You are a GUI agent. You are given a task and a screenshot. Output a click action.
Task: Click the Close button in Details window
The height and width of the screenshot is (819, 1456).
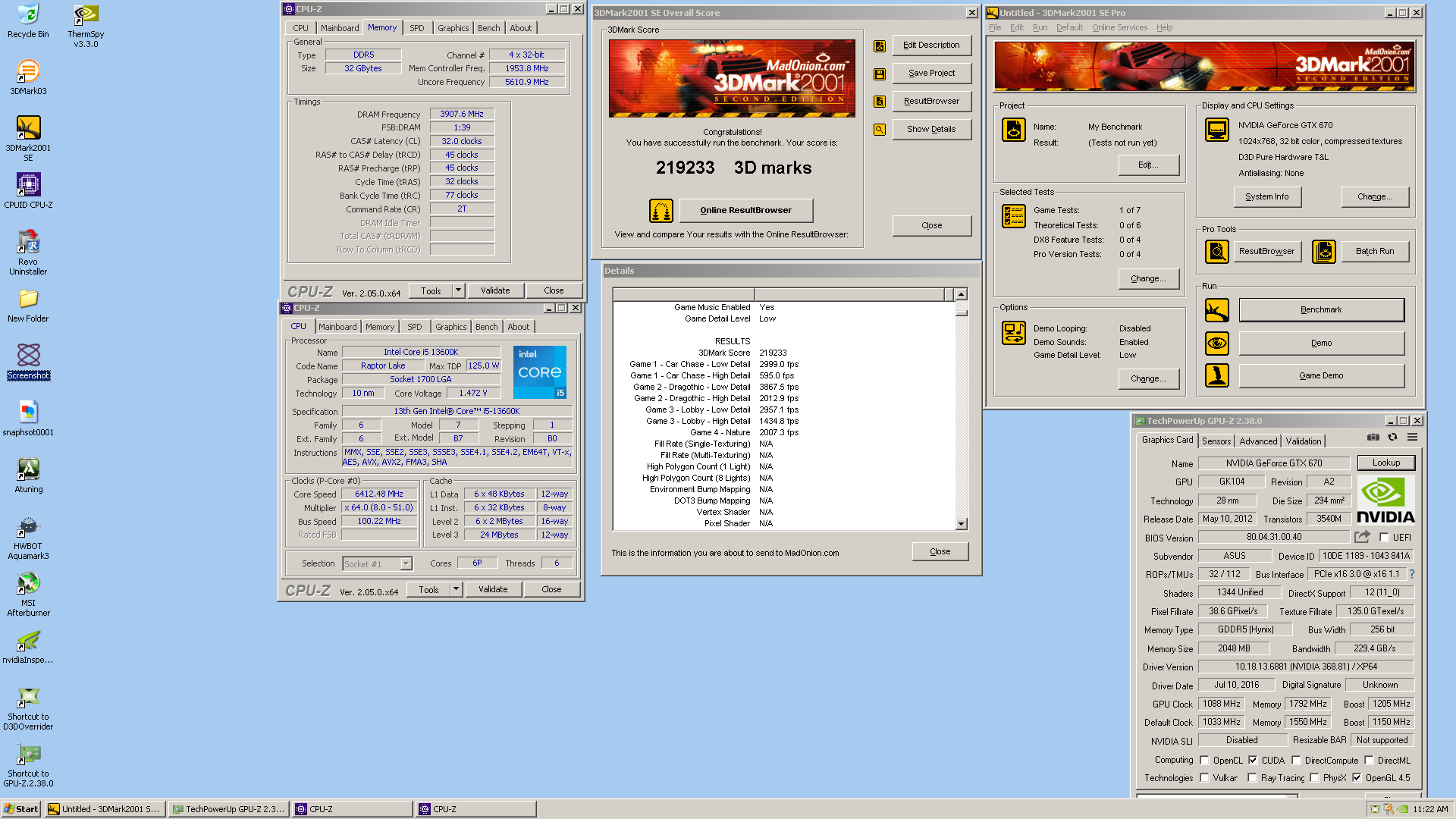tap(940, 552)
